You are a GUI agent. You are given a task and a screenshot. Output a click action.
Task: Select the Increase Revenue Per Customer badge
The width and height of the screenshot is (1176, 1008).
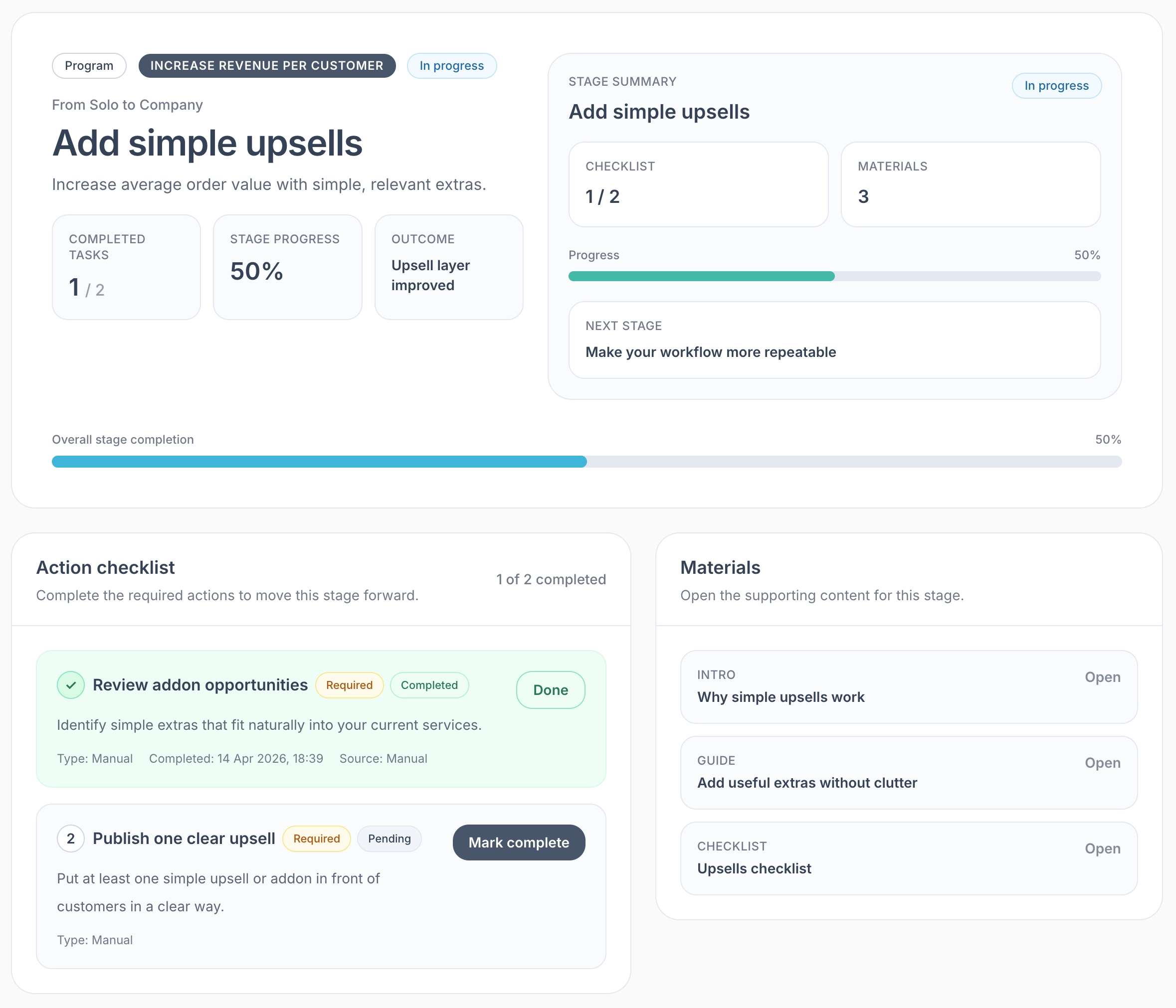pyautogui.click(x=267, y=66)
